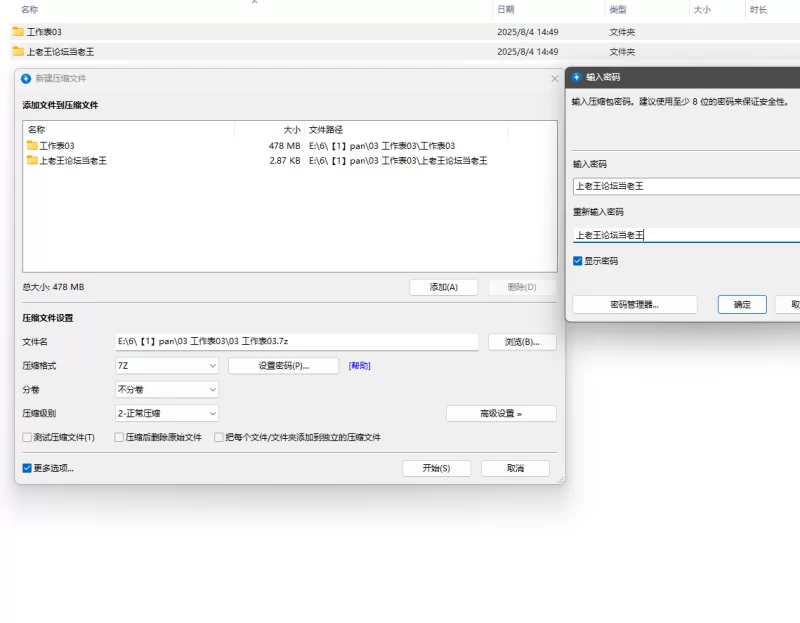Open the 压缩级别 2-正常压缩 dropdown
This screenshot has width=800, height=623.
point(167,413)
